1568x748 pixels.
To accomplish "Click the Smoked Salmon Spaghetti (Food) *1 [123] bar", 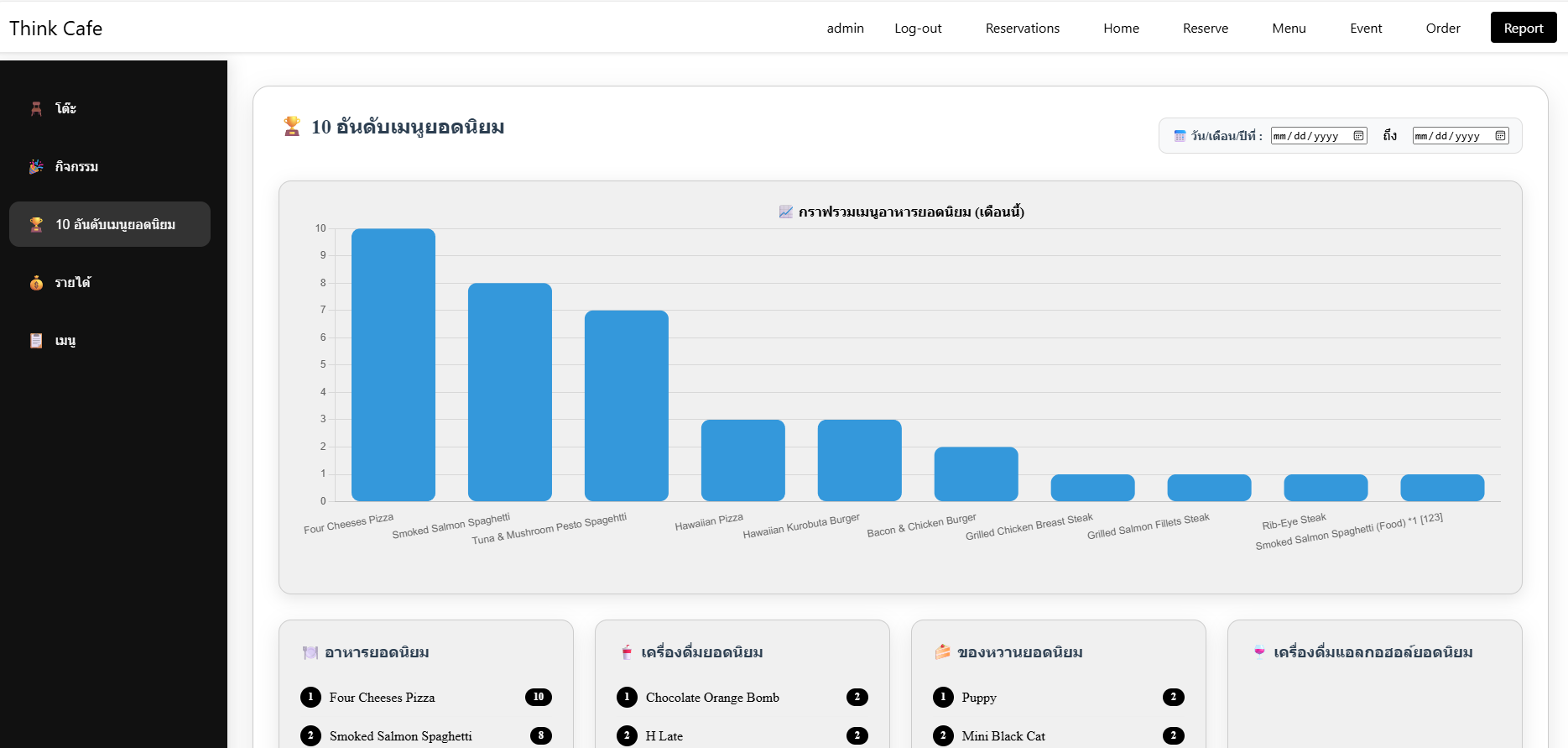I will click(1443, 488).
